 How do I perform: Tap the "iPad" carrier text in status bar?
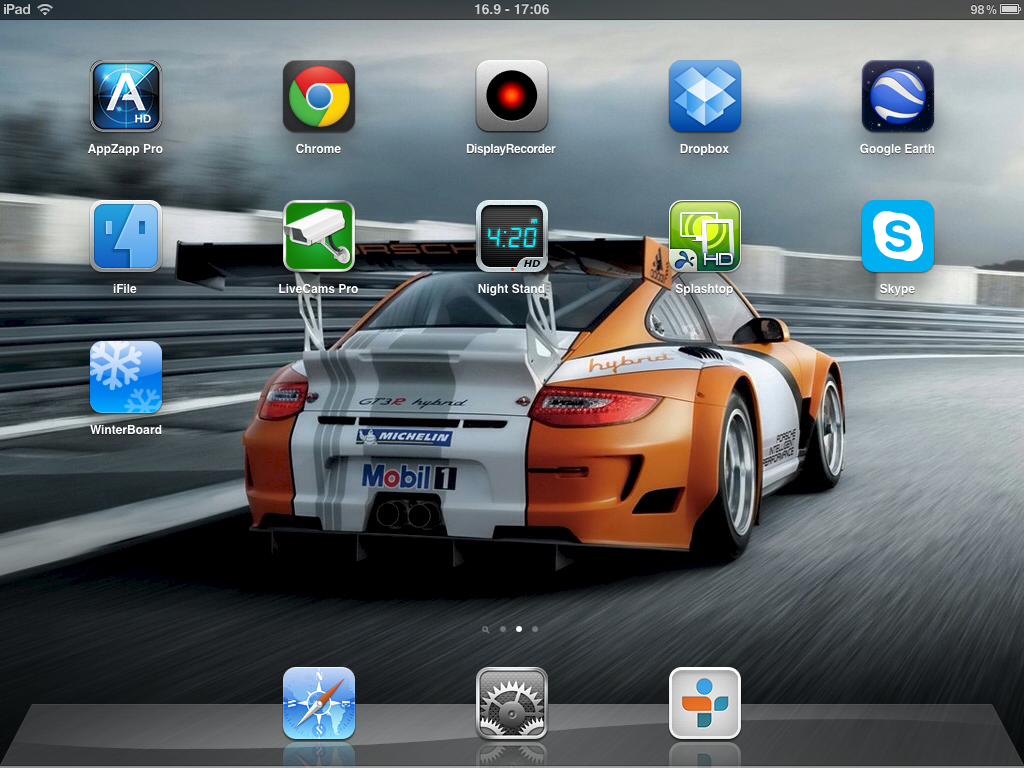17,9
